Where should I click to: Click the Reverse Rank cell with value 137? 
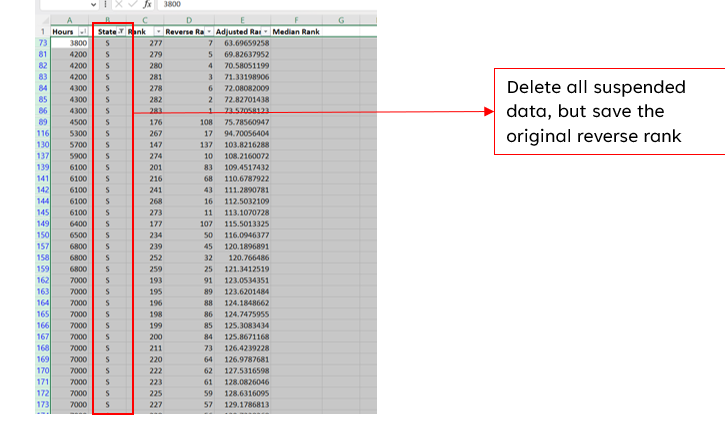[x=189, y=145]
